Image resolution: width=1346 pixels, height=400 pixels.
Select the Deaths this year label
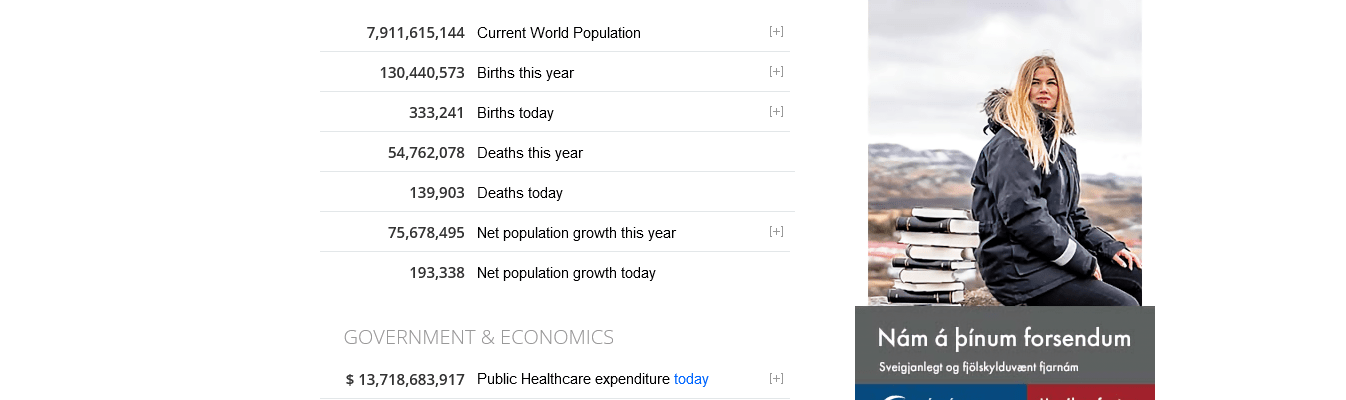(529, 153)
